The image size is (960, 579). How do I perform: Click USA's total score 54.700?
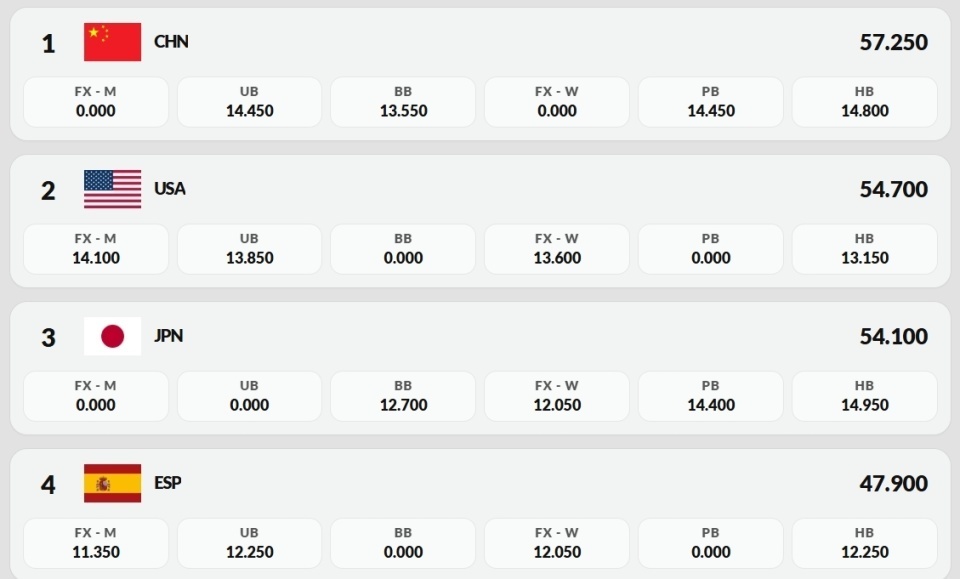(x=893, y=190)
